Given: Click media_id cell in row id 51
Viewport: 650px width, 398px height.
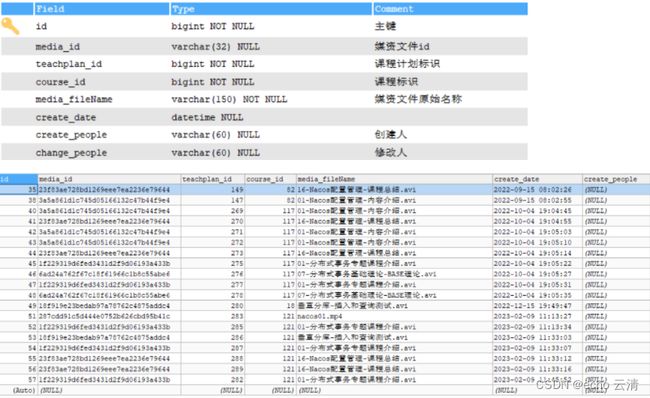Looking at the screenshot, I should click(x=109, y=316).
